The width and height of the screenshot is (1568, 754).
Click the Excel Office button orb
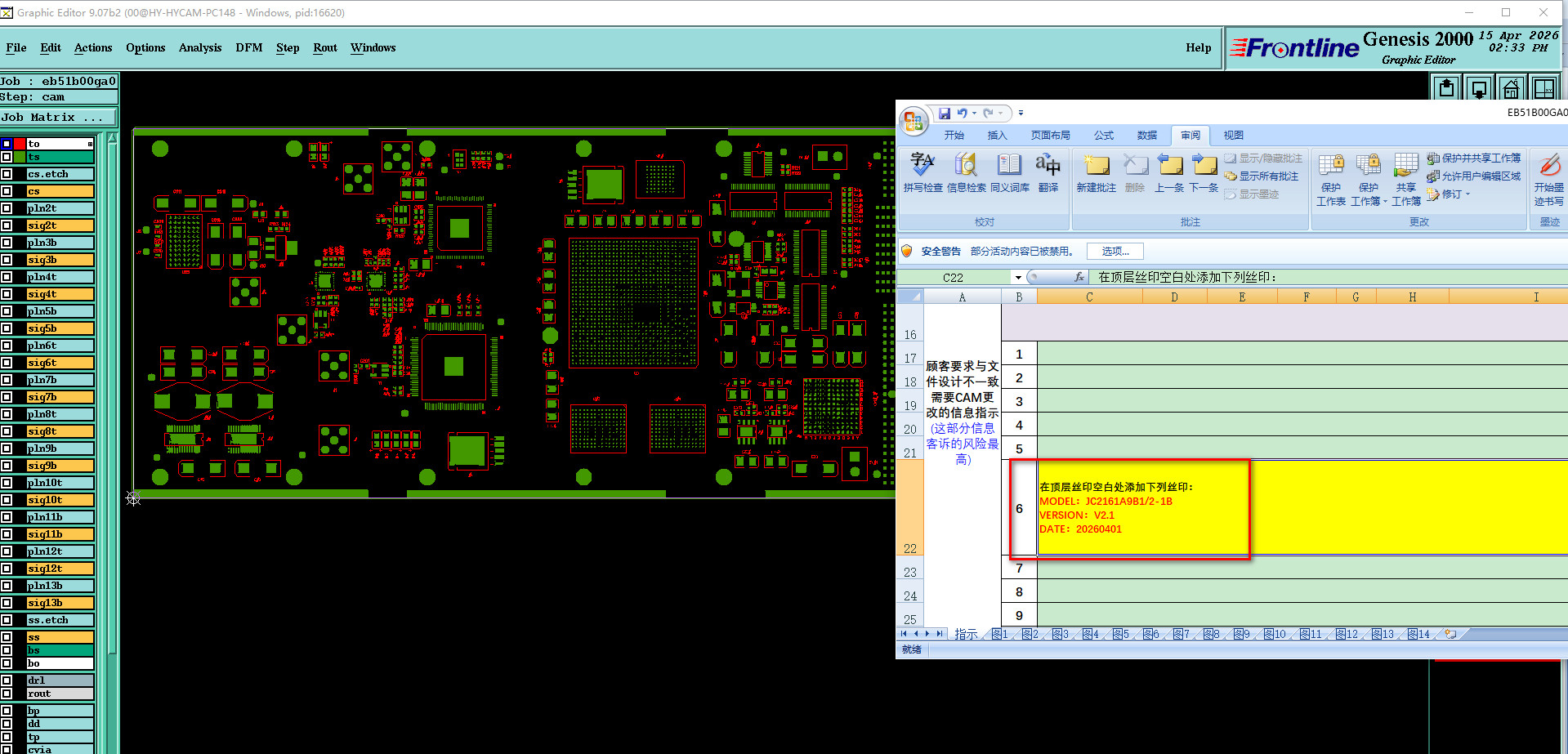tap(914, 122)
